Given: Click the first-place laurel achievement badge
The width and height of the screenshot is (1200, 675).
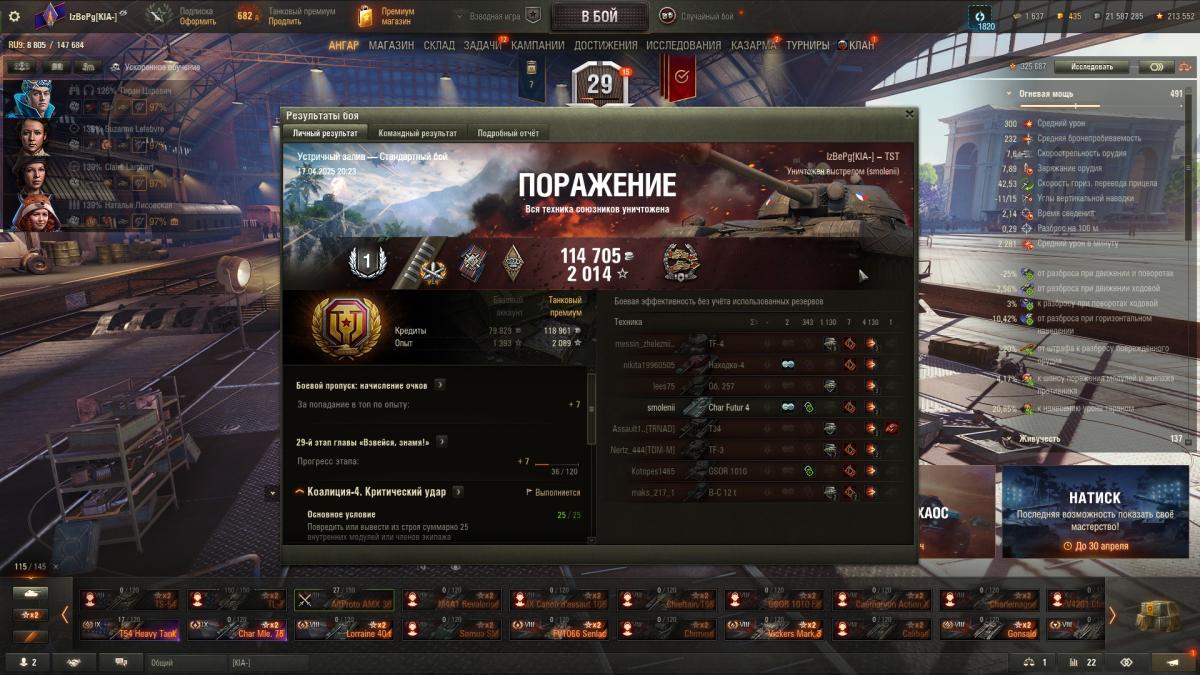Looking at the screenshot, I should pos(366,263).
